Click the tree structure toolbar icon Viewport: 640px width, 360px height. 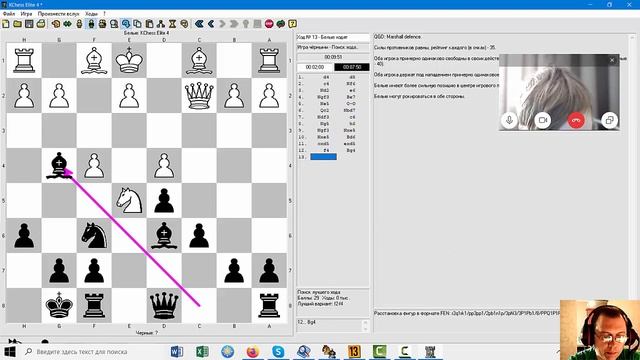point(161,24)
